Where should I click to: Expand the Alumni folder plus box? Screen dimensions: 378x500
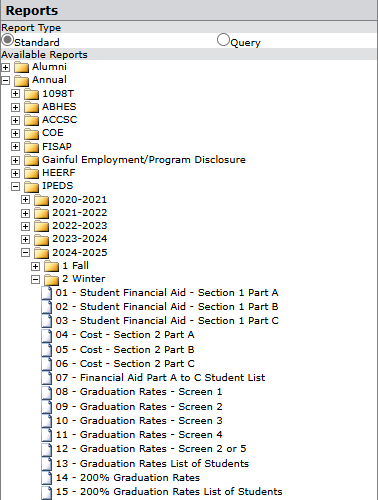coord(5,67)
